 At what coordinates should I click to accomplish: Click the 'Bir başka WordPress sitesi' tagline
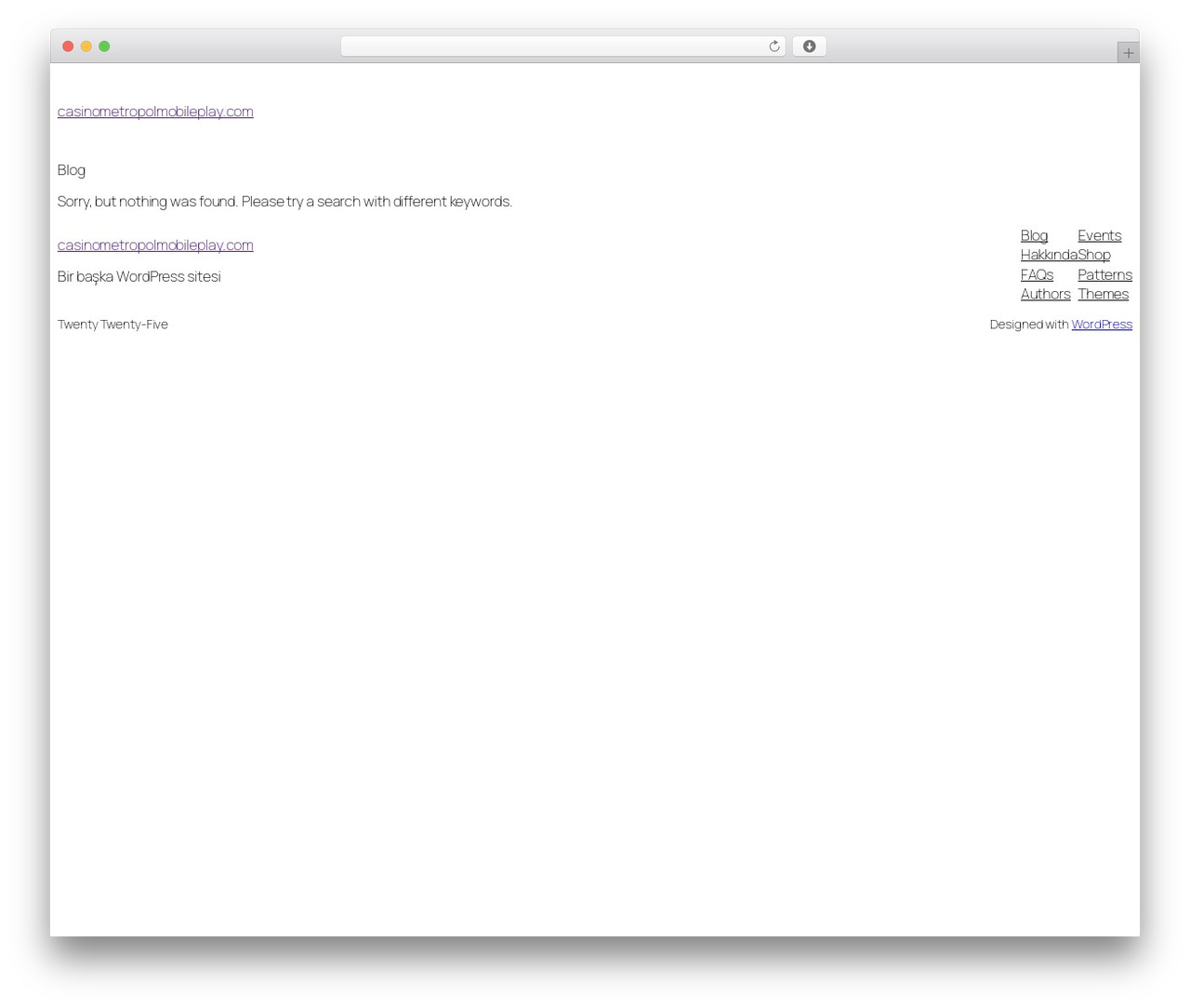[139, 276]
